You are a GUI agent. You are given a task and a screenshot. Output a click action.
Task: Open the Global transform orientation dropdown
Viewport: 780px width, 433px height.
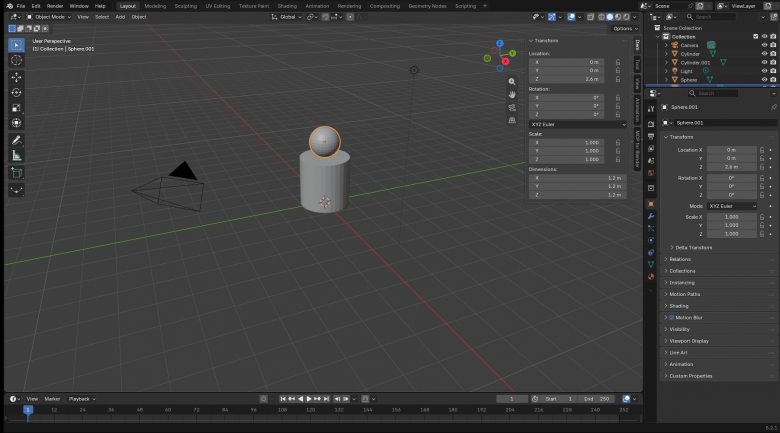click(287, 17)
